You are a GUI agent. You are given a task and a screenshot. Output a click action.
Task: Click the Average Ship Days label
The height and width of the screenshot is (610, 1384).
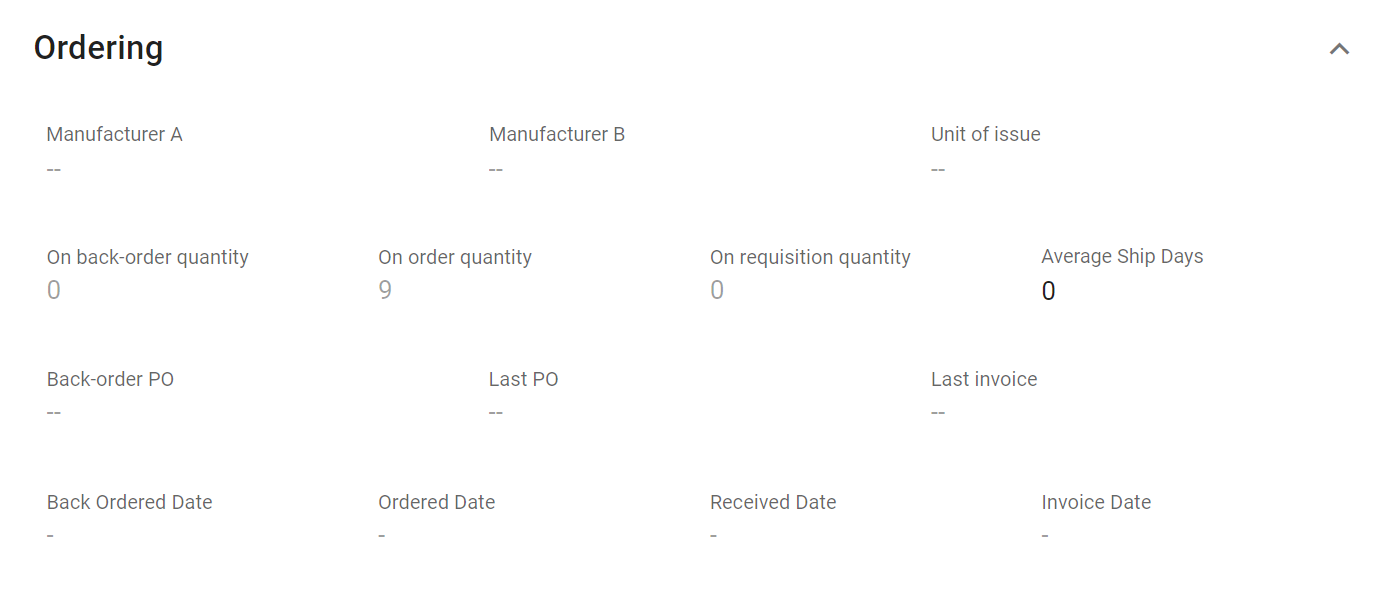pos(1122,257)
